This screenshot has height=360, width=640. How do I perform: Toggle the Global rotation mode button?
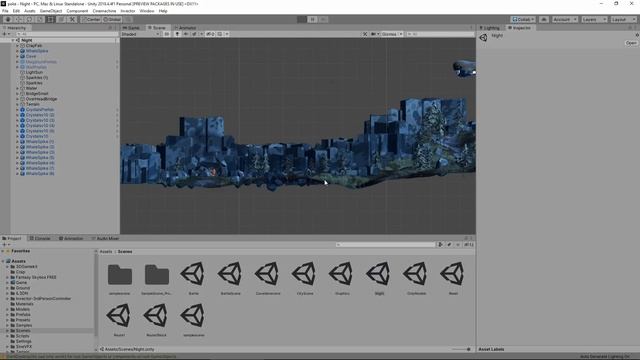112,19
